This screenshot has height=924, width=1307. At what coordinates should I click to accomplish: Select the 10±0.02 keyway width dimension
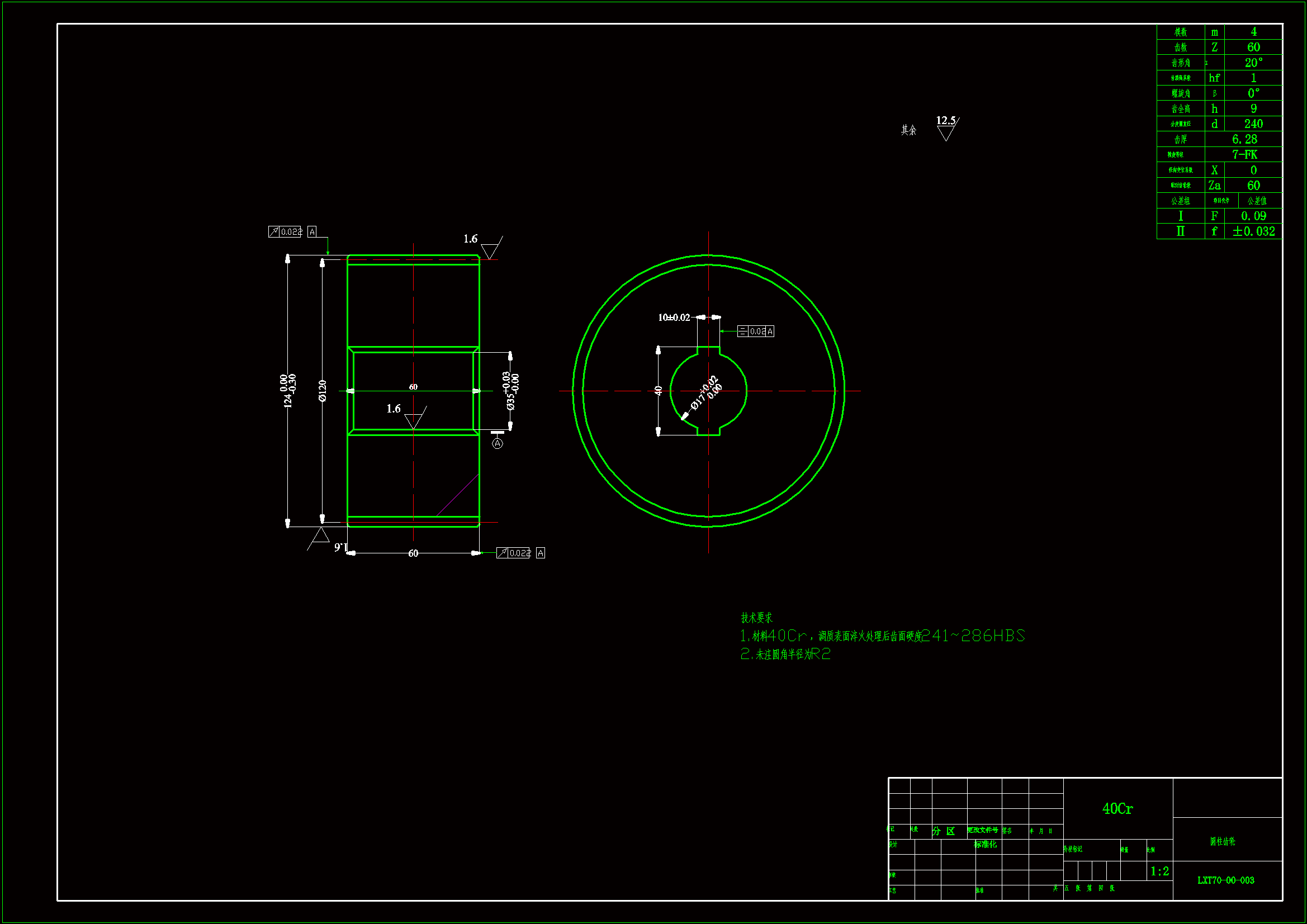pos(674,317)
